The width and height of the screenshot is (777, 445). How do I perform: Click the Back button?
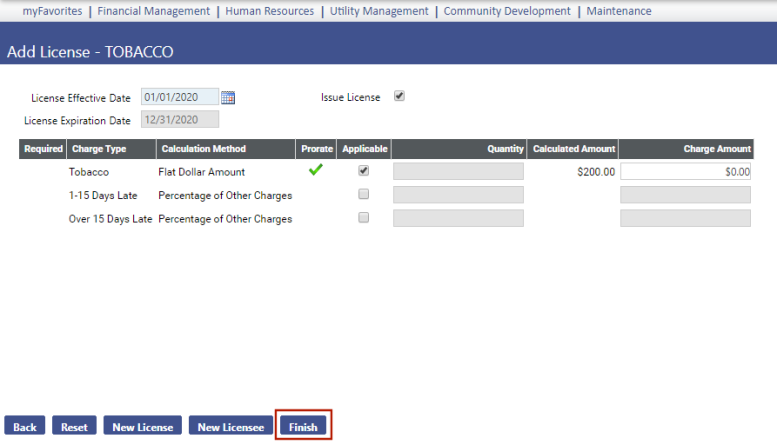(25, 427)
